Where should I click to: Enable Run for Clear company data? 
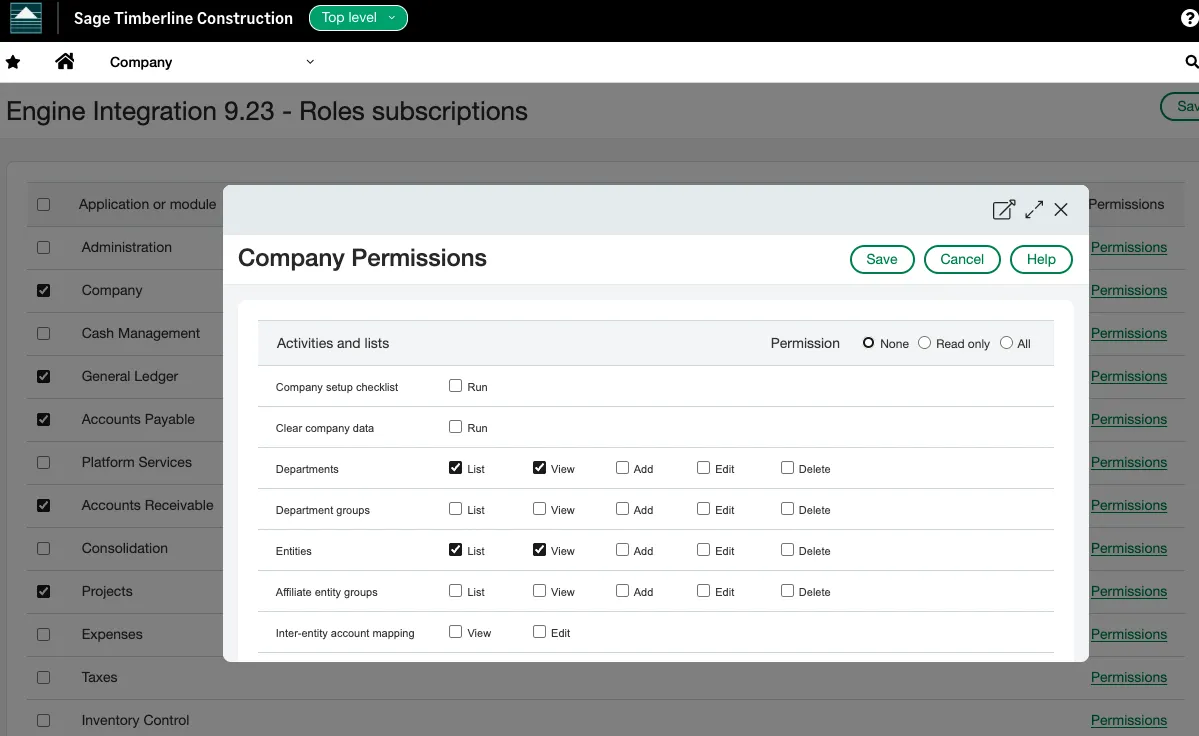(x=456, y=426)
